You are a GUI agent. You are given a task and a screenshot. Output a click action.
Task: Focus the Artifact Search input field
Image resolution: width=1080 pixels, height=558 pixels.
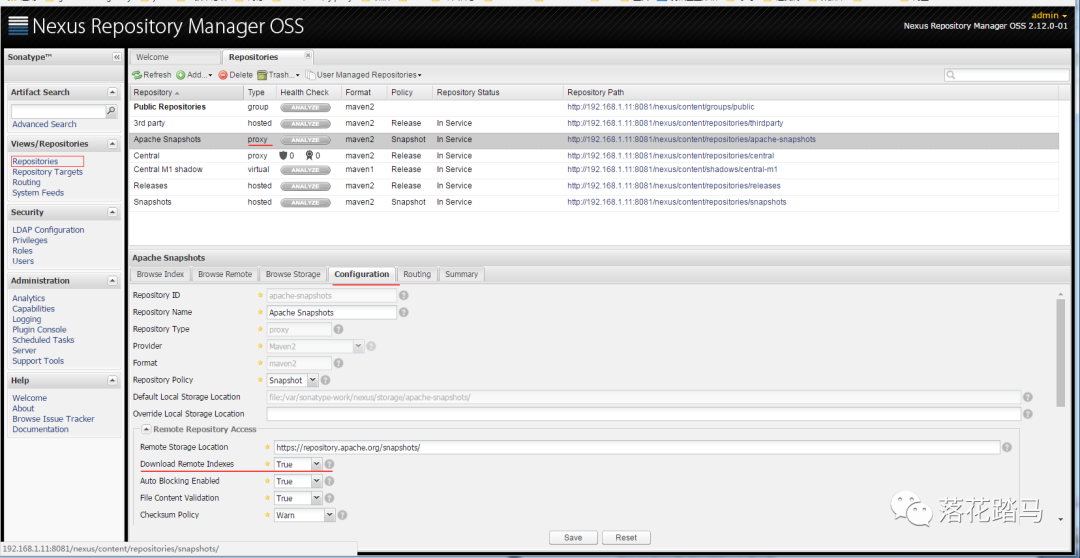58,110
